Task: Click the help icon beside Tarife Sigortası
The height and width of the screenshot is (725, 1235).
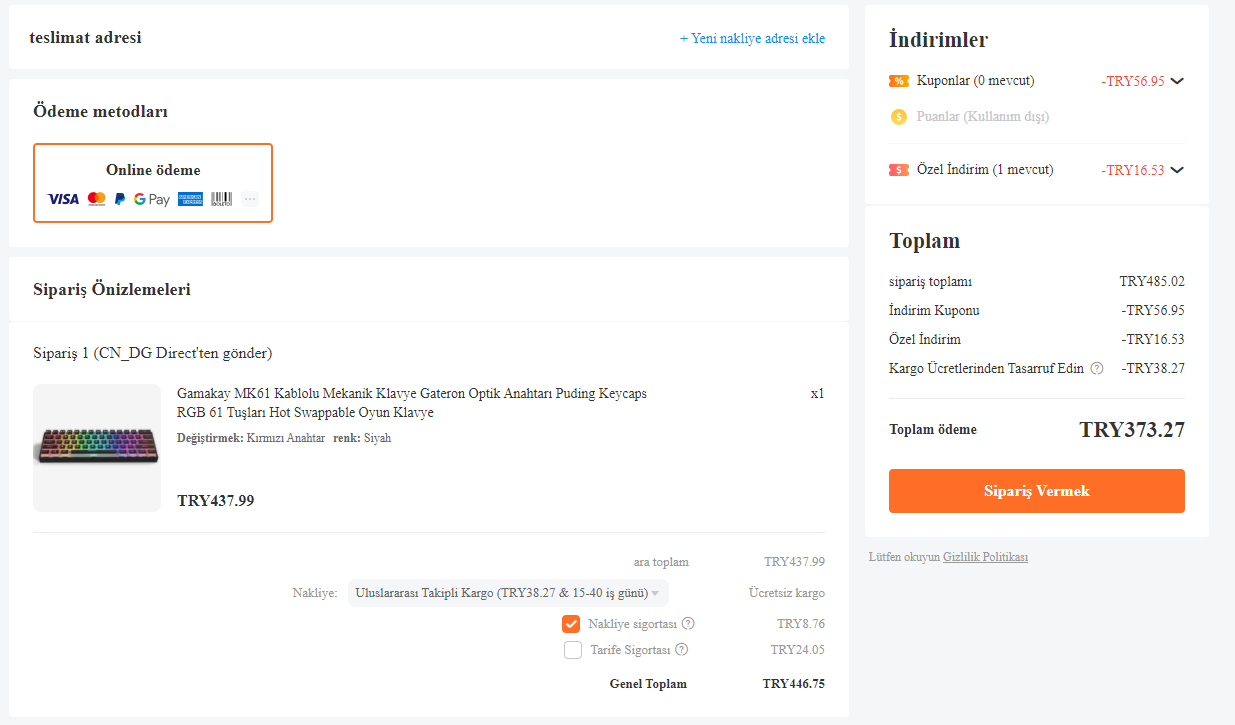Action: pos(682,649)
